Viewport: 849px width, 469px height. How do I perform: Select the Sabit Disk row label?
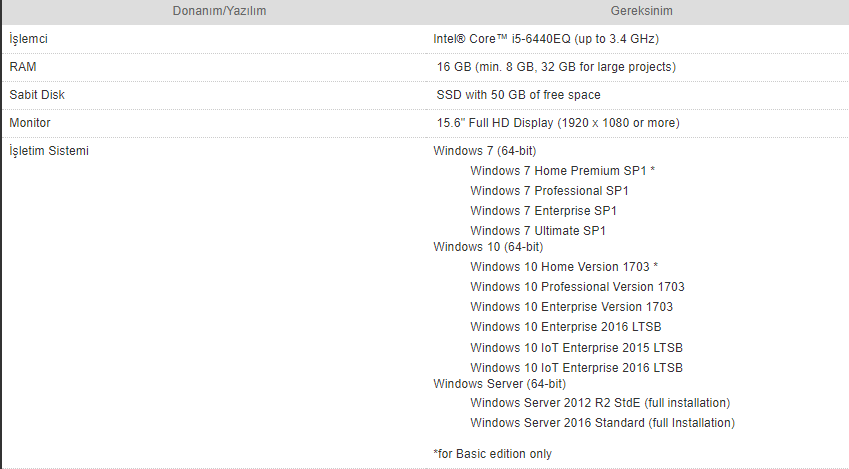(x=37, y=95)
